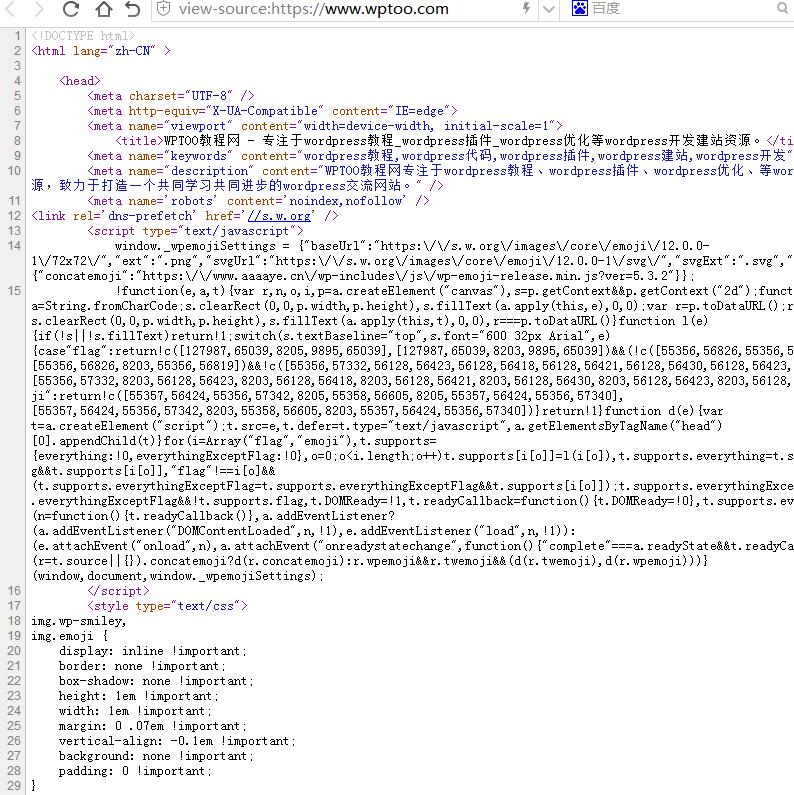This screenshot has height=795, width=794.
Task: Focus the view-source wptoo.com address field
Action: pyautogui.click(x=330, y=9)
